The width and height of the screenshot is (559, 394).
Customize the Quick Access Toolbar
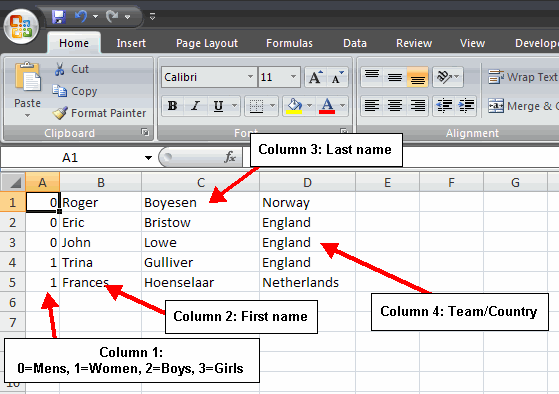click(x=152, y=16)
